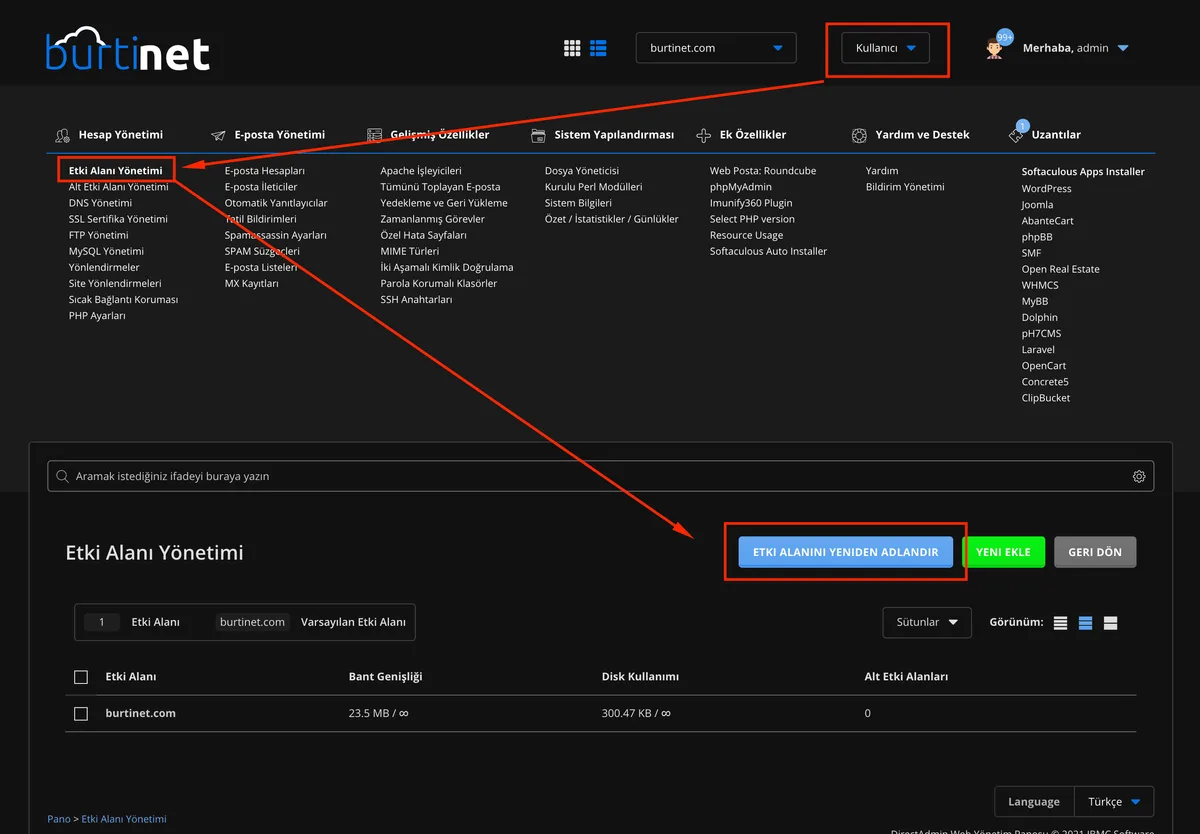The width and height of the screenshot is (1200, 834).
Task: Open DNS Yönetimi menu item
Action: coord(100,203)
